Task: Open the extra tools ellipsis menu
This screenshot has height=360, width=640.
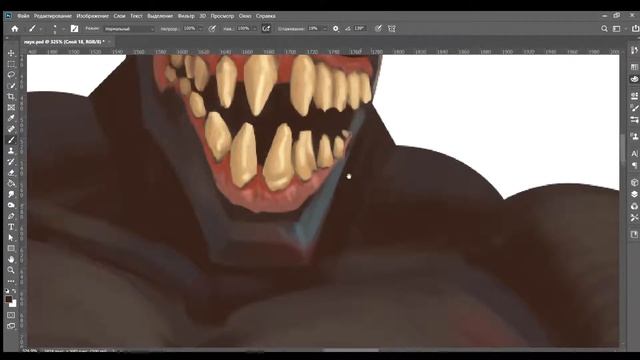Action: [x=11, y=281]
